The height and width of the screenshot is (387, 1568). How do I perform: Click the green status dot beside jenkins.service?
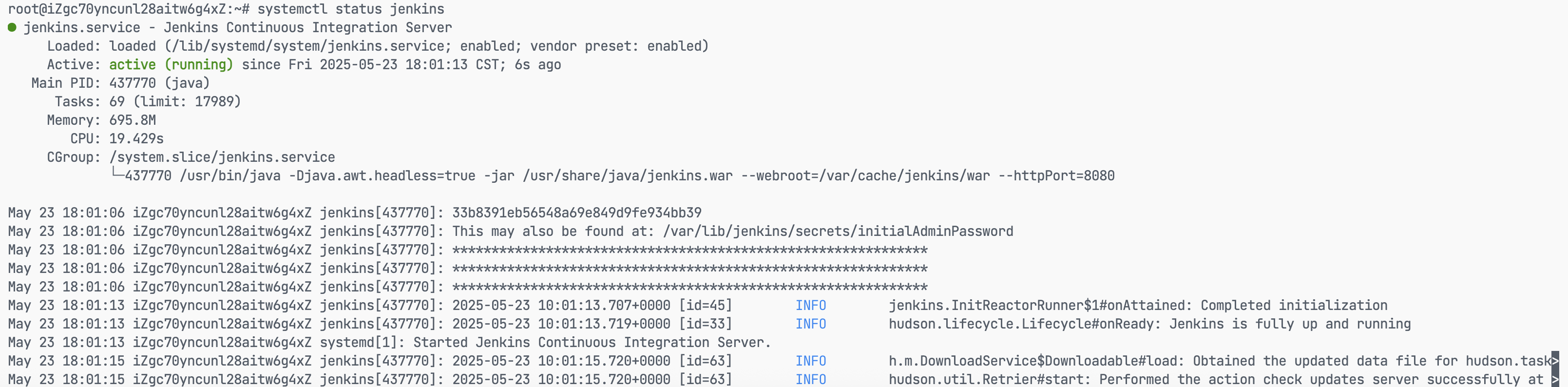pyautogui.click(x=12, y=27)
